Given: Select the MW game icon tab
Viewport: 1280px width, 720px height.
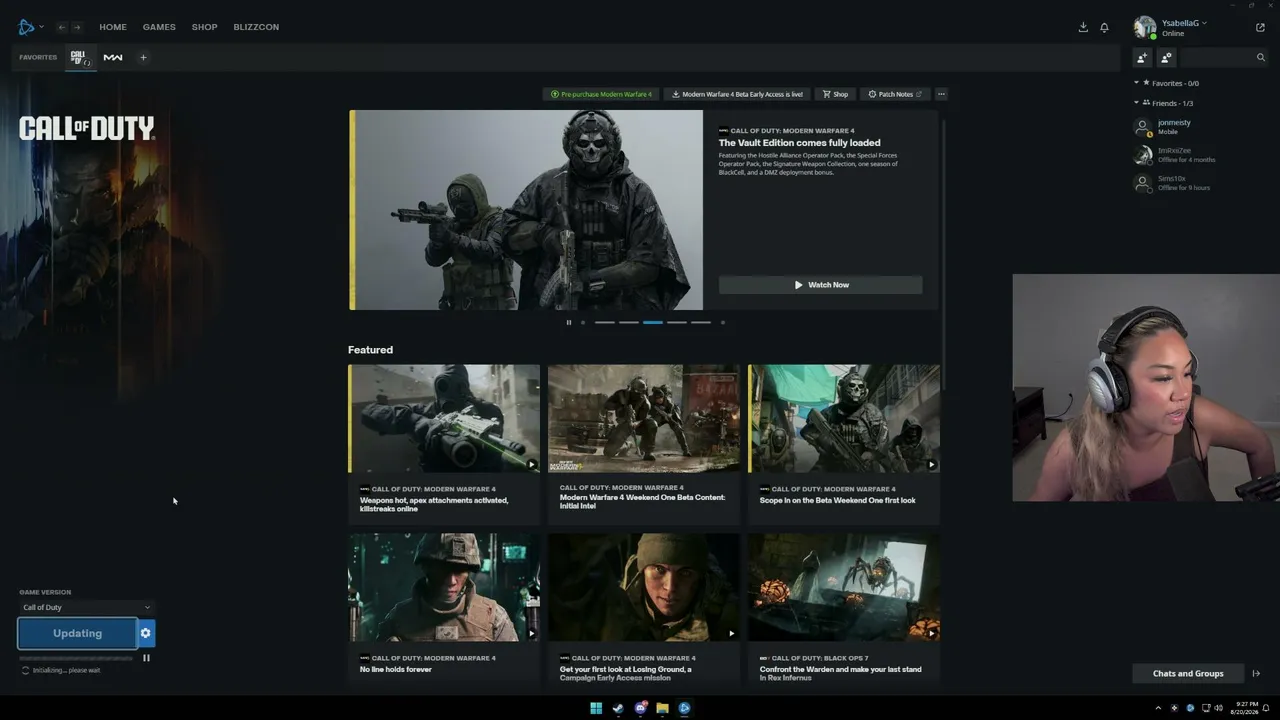Looking at the screenshot, I should click(113, 57).
